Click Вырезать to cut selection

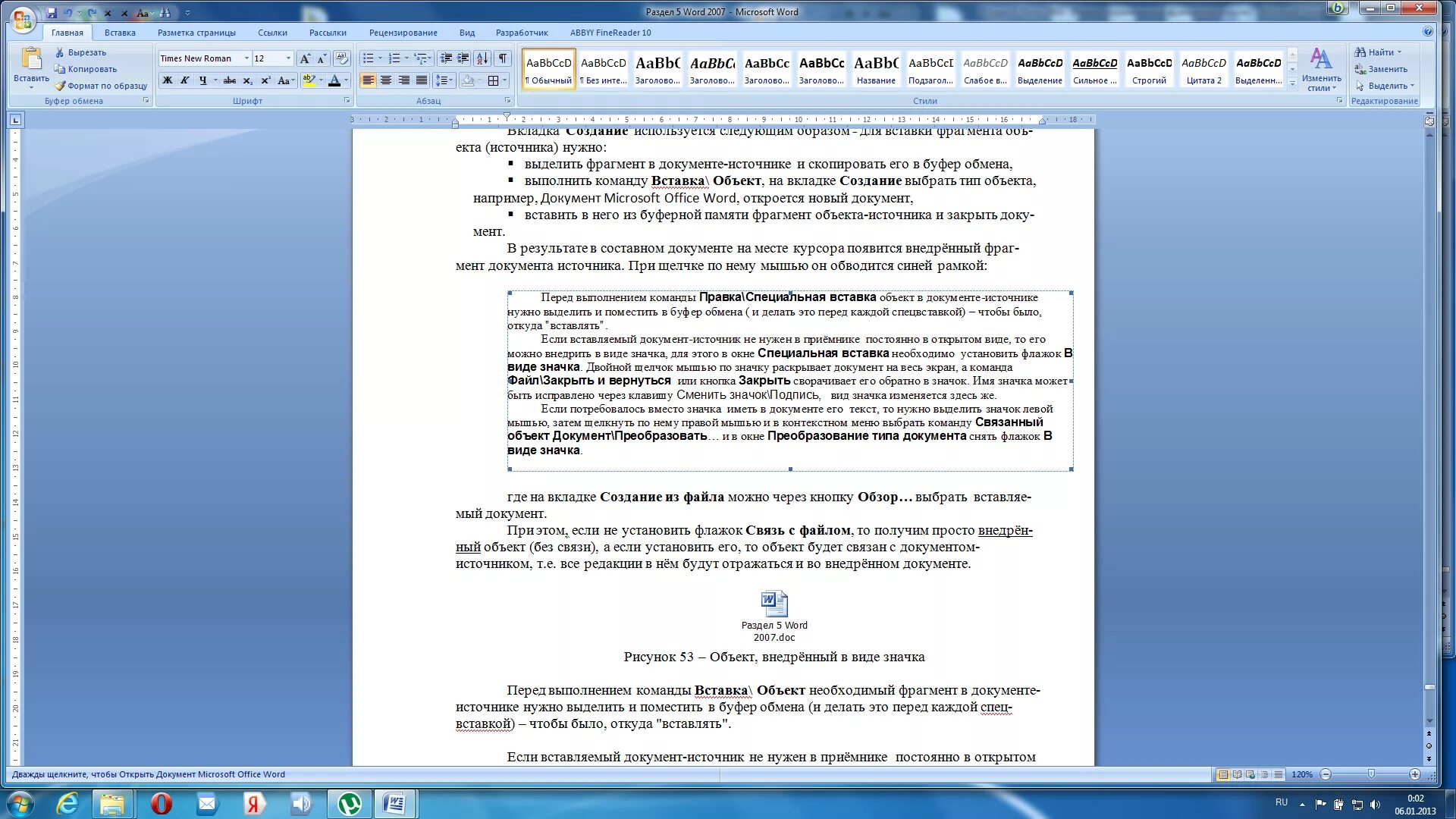80,52
